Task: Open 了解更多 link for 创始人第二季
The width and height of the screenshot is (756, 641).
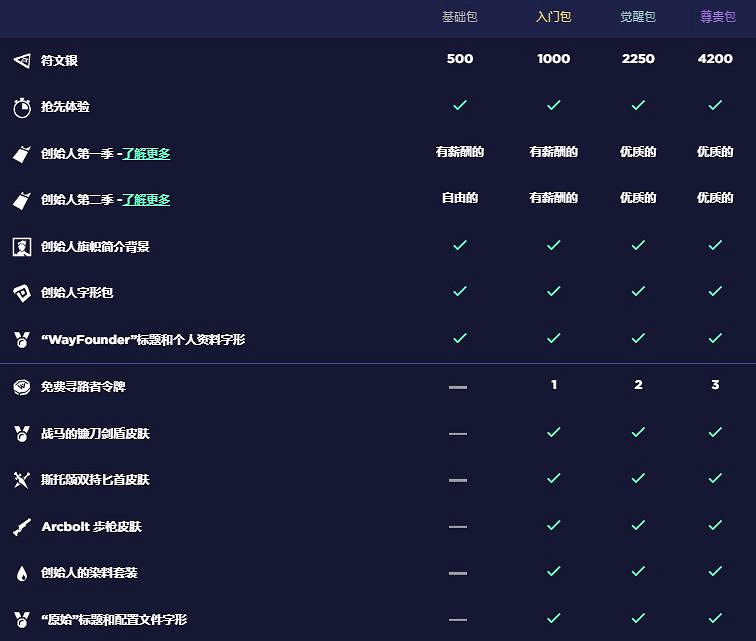Action: (x=146, y=200)
